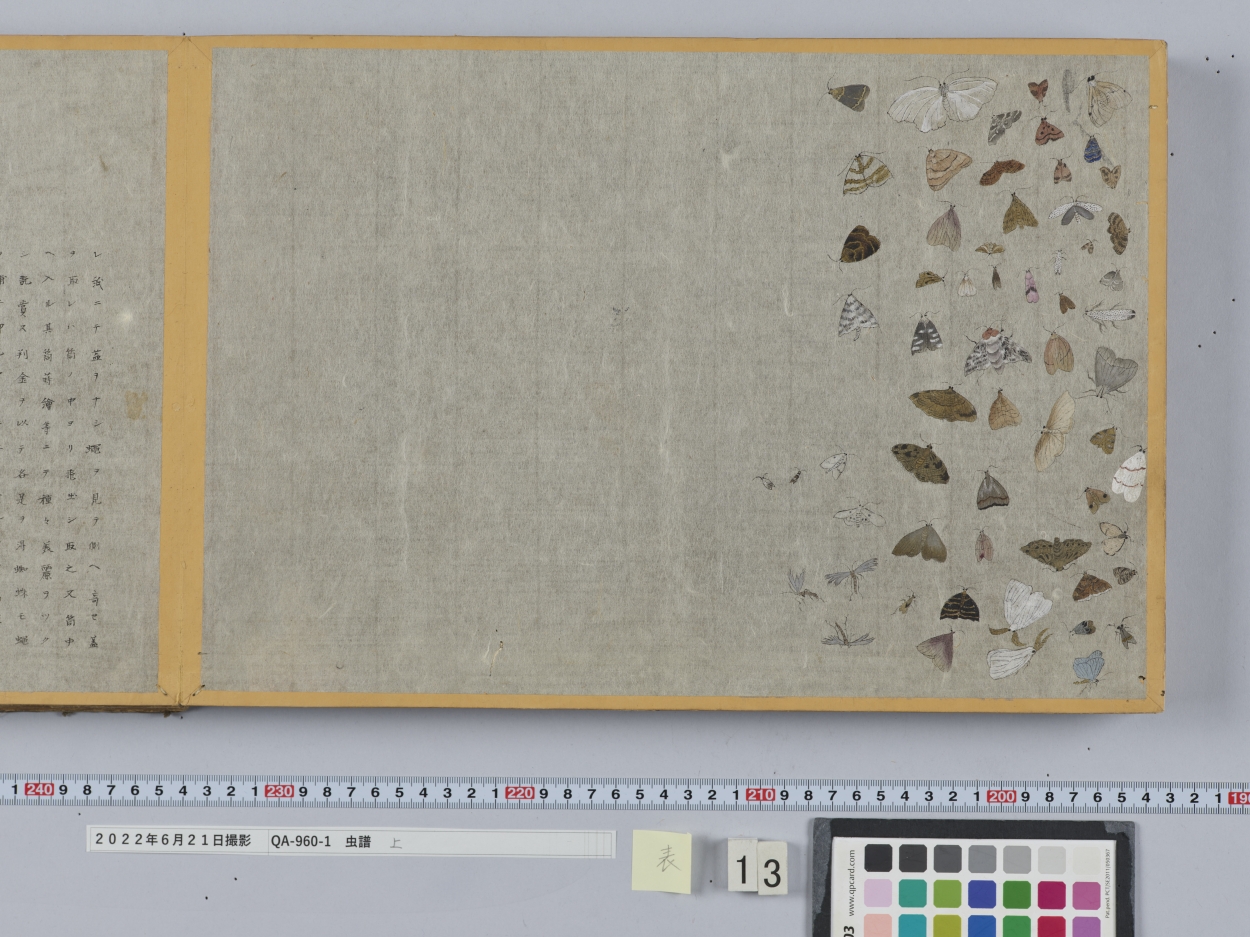Screen dimensions: 1250x937
Task: Click the red "220" mark on the ruler
Action: pos(520,793)
